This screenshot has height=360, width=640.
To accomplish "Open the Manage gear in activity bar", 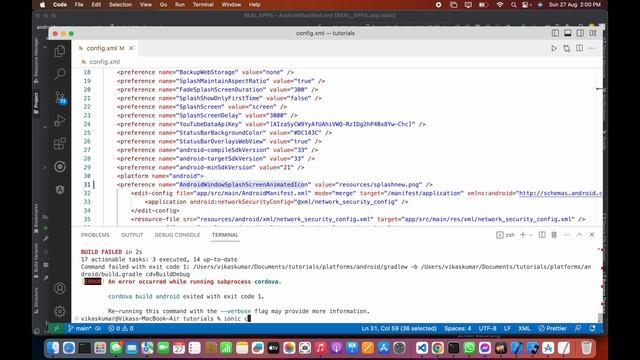I will (x=60, y=311).
